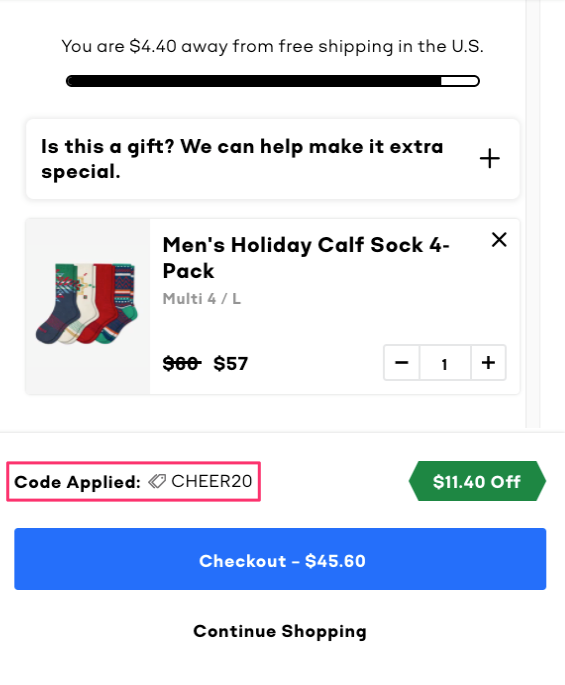Expand the gift options plus icon
Screen dimensions: 565x685
(489, 158)
